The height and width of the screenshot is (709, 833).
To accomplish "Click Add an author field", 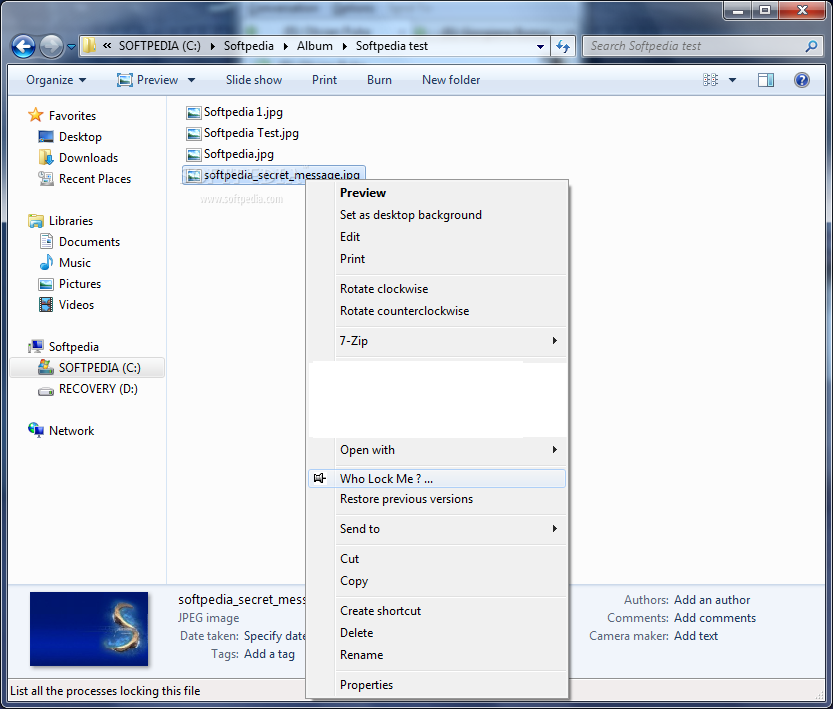I will (712, 600).
